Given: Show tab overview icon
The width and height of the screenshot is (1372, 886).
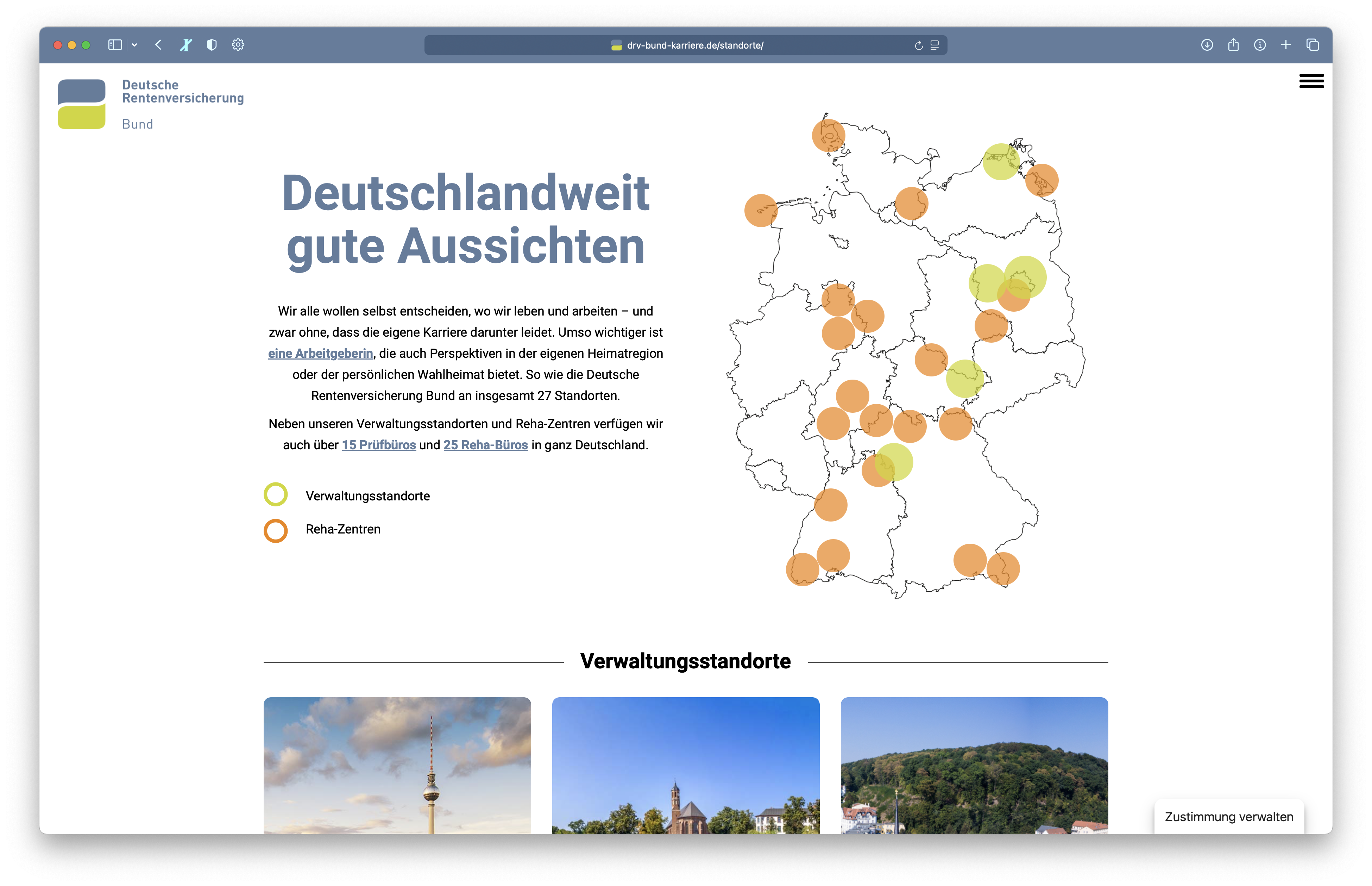Looking at the screenshot, I should point(1312,45).
